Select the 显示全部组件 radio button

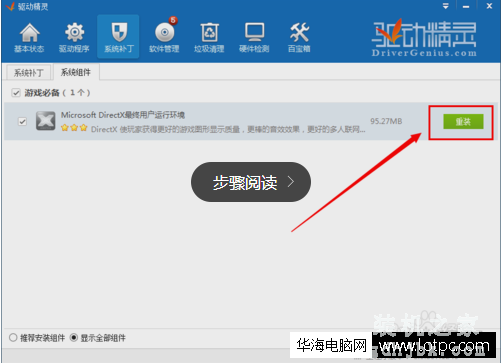click(x=73, y=338)
